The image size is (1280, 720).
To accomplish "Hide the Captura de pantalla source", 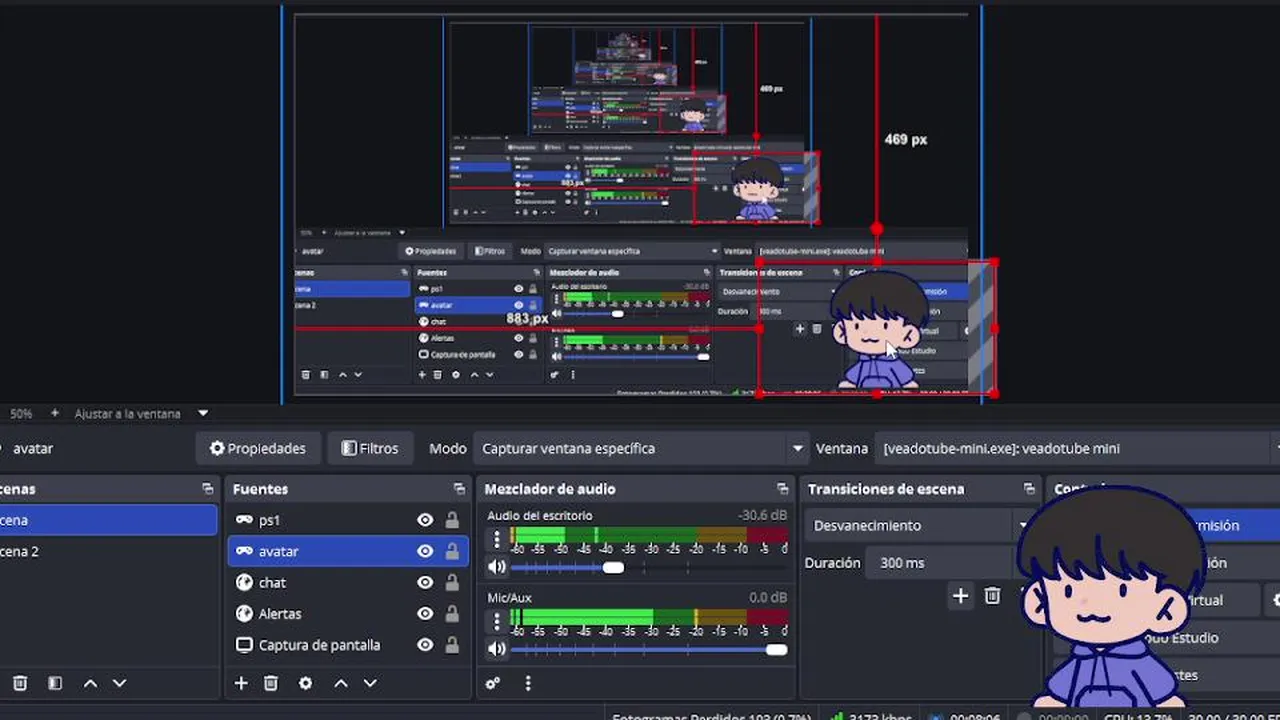I will [425, 645].
